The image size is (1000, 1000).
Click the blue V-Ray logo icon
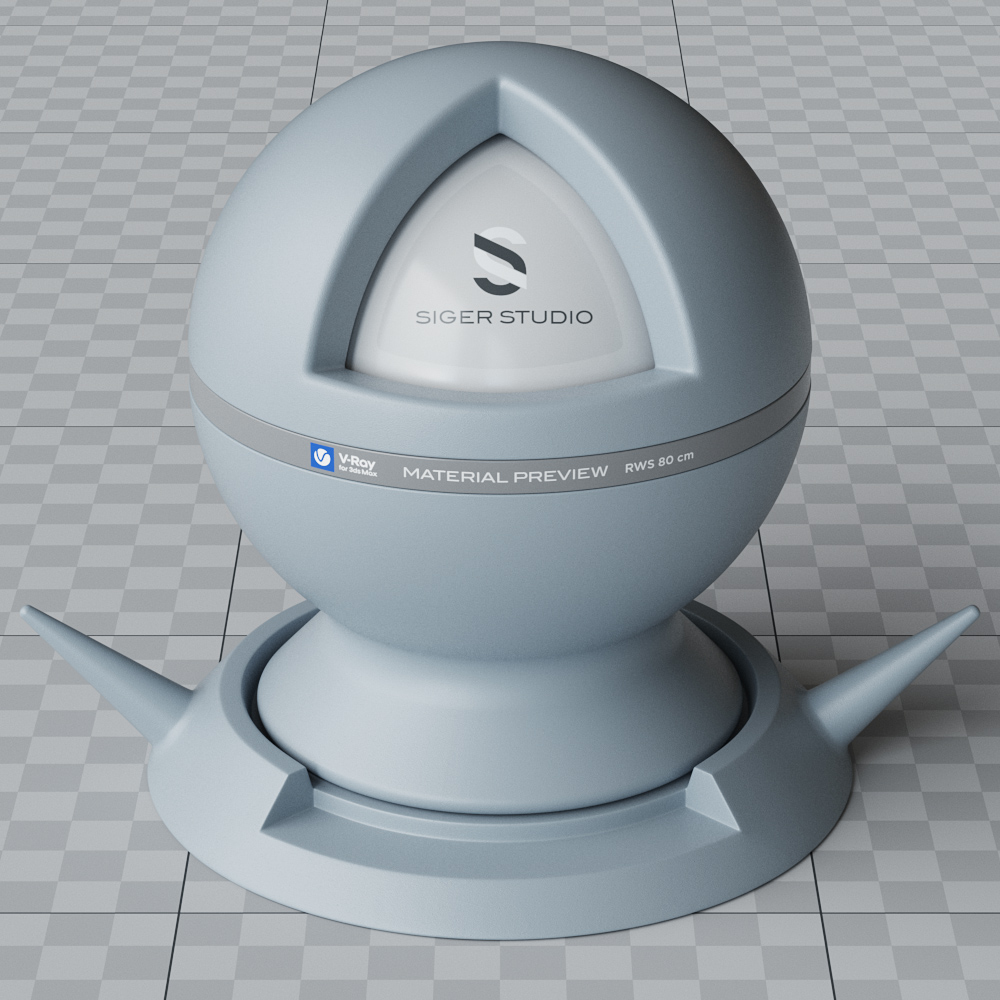point(322,458)
